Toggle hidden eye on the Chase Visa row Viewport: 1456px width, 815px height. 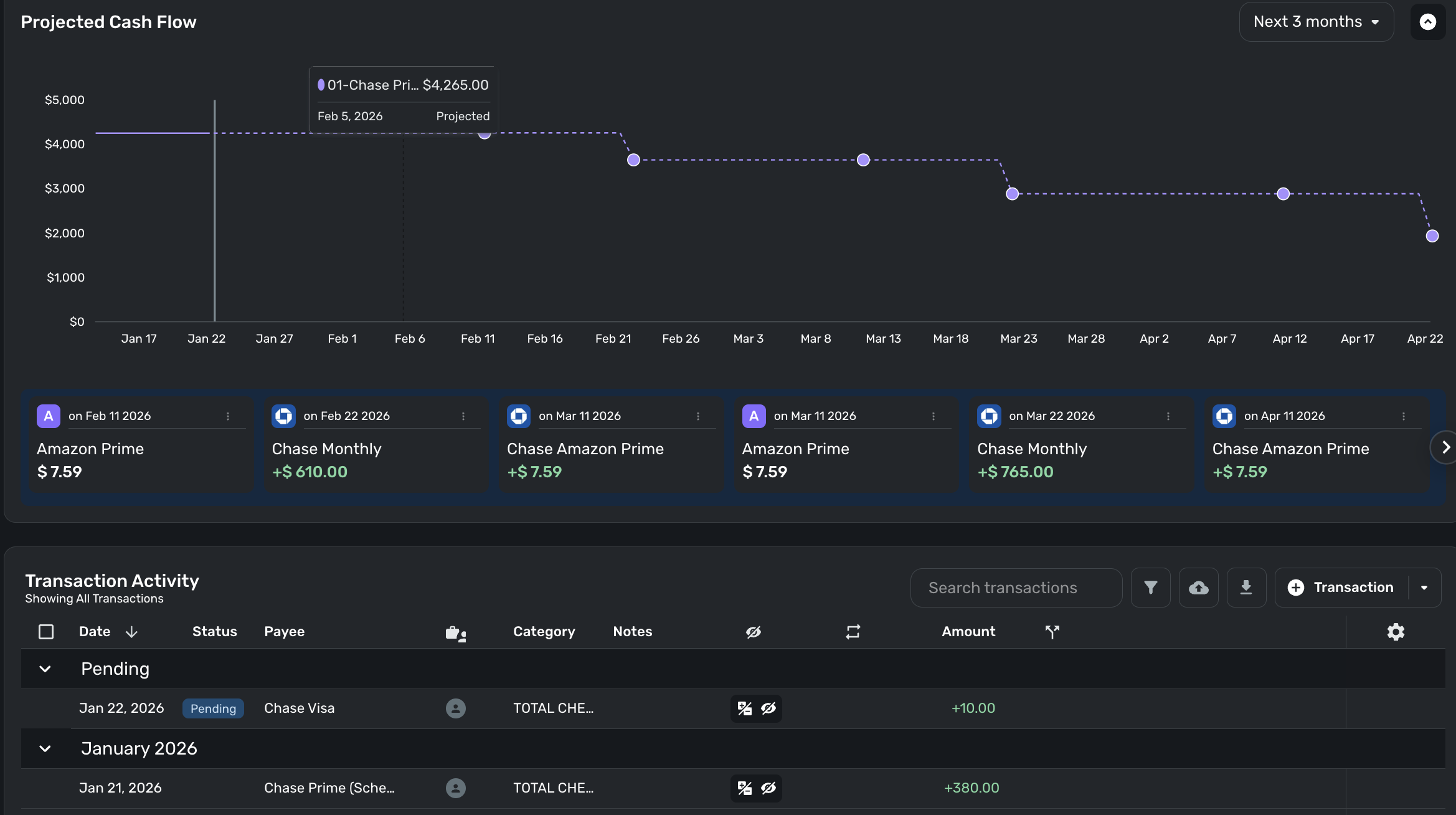pos(768,708)
